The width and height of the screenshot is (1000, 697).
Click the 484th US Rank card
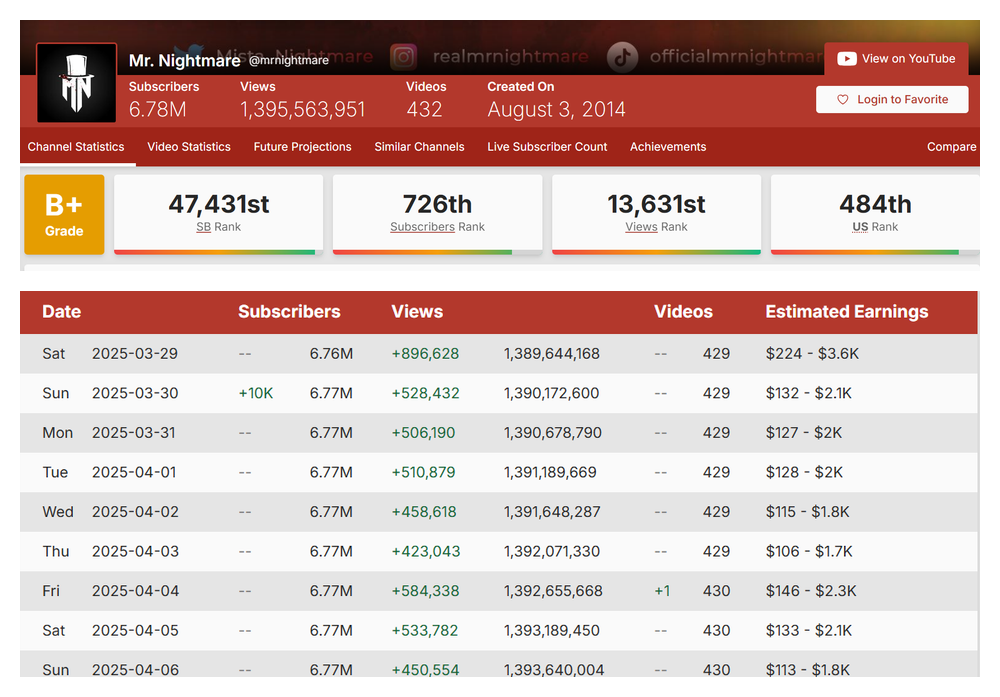874,212
